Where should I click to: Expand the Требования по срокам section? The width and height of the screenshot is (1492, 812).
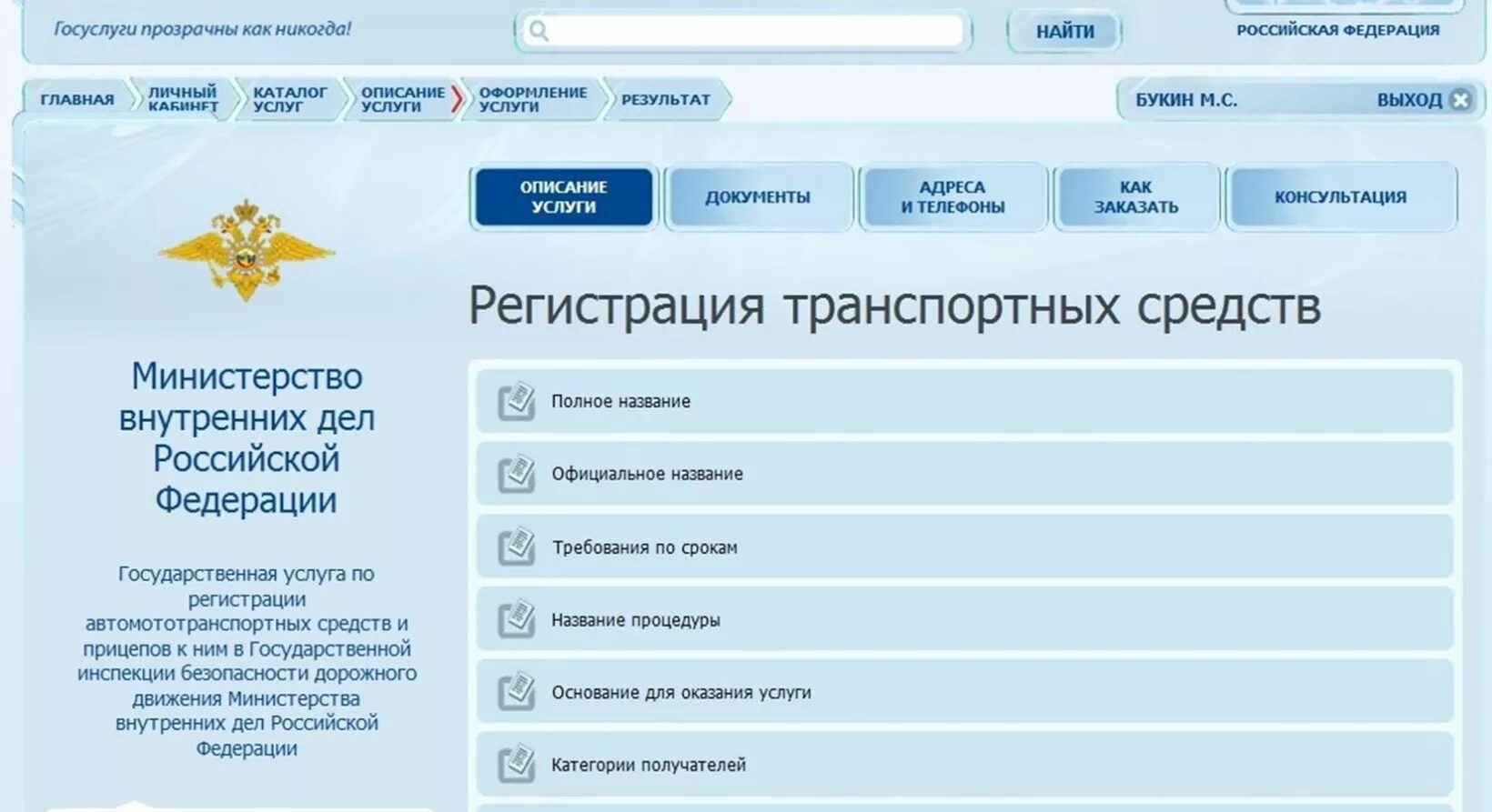[964, 546]
